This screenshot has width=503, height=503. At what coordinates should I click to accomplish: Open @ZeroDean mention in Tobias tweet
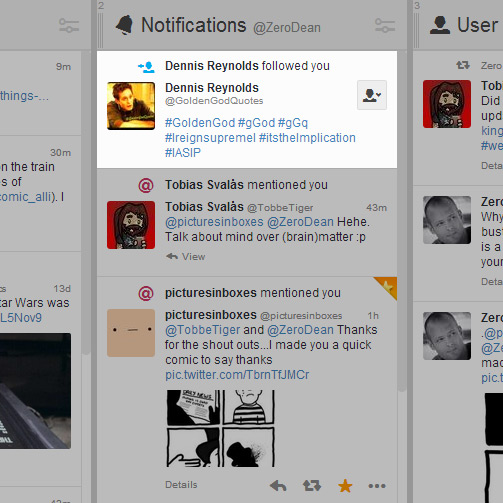[300, 222]
